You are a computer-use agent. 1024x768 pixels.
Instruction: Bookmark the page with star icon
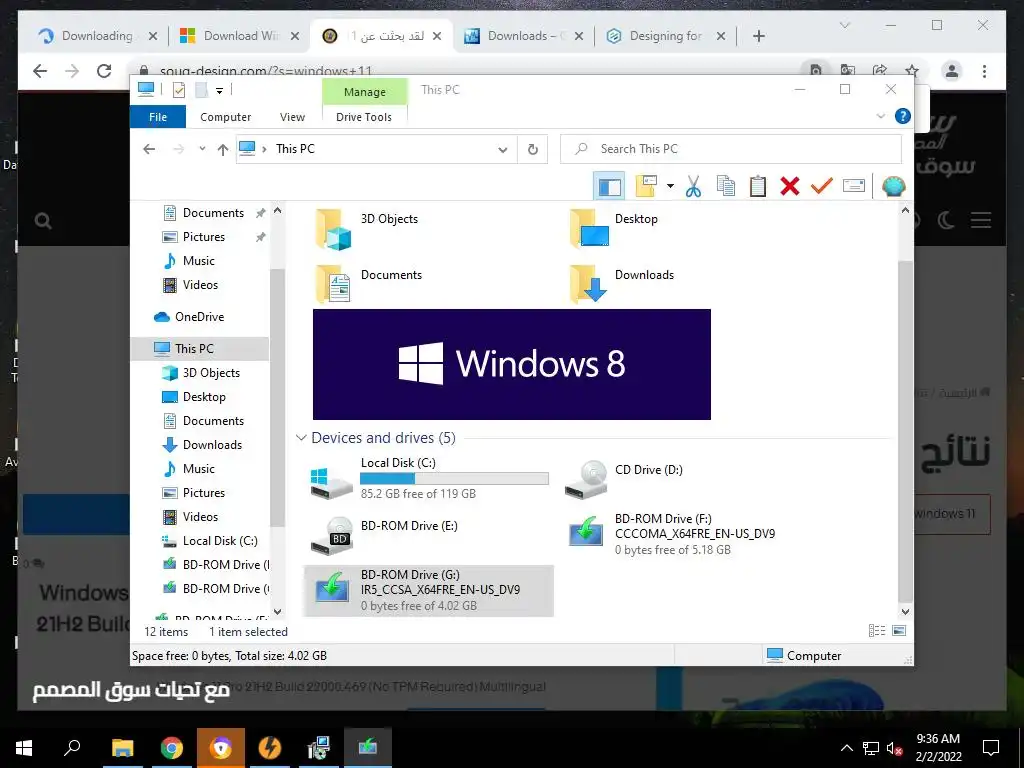(912, 71)
